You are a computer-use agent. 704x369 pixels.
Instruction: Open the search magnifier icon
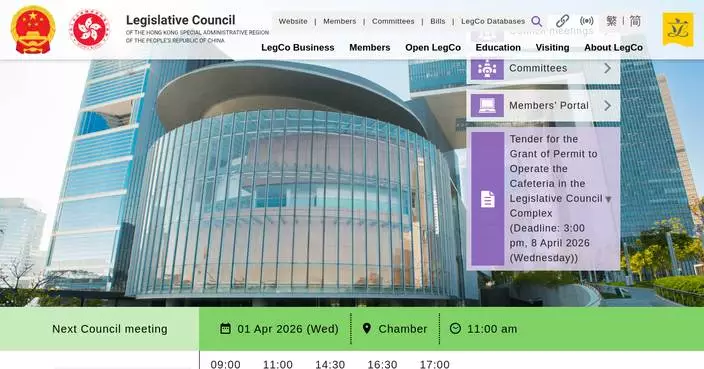(537, 21)
